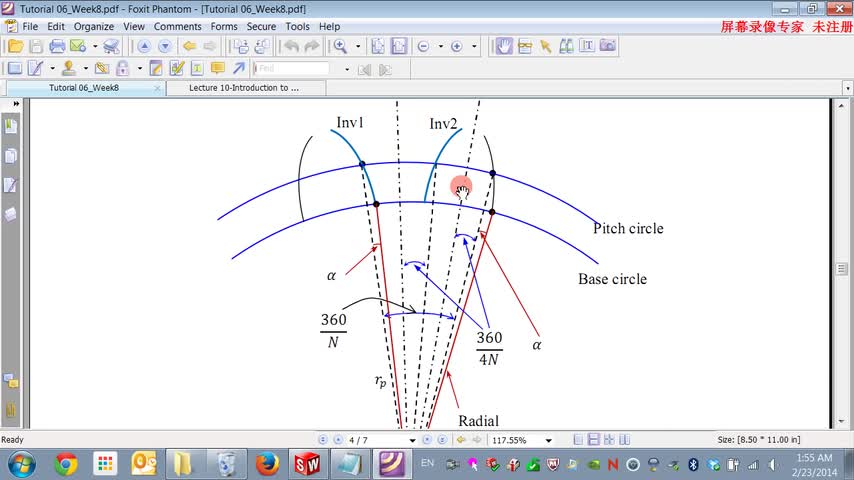Image resolution: width=854 pixels, height=480 pixels.
Task: Choose the Select Annotation arrow tool
Action: coord(545,46)
